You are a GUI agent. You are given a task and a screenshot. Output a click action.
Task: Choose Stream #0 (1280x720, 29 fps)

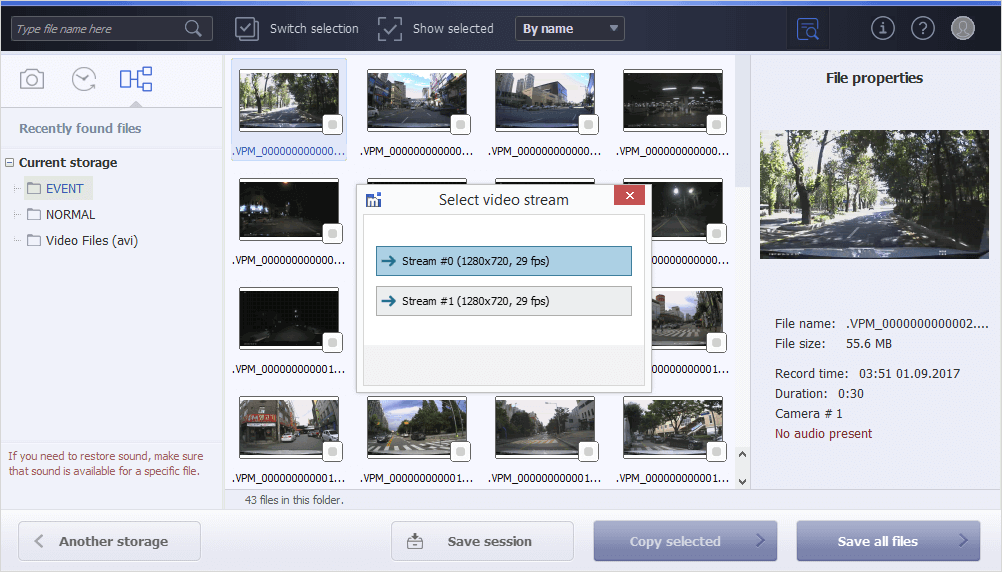point(504,261)
